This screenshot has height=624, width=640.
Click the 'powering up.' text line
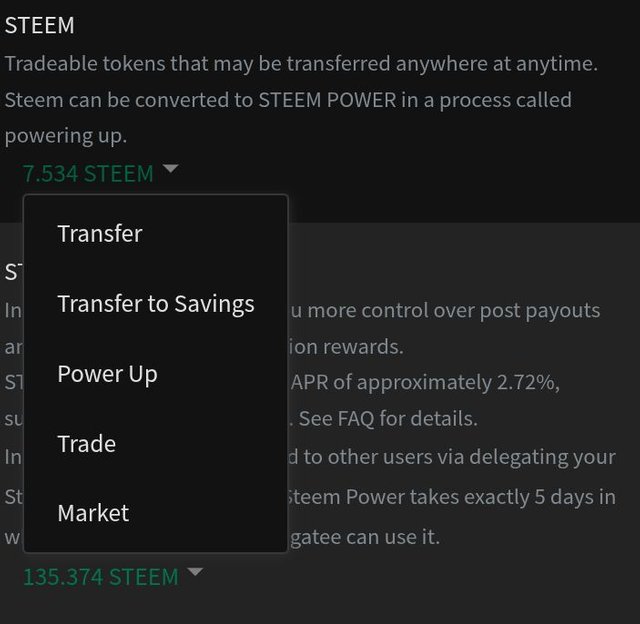pos(66,136)
